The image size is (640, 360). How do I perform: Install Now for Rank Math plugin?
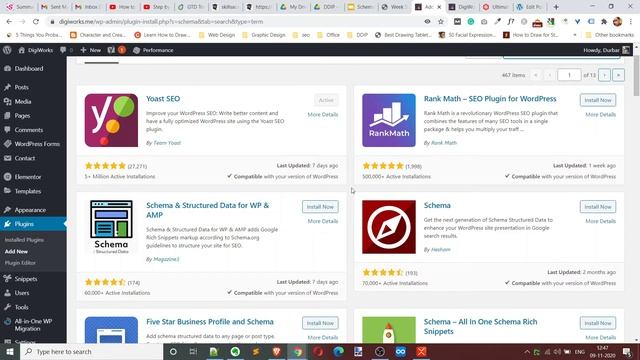coord(598,100)
